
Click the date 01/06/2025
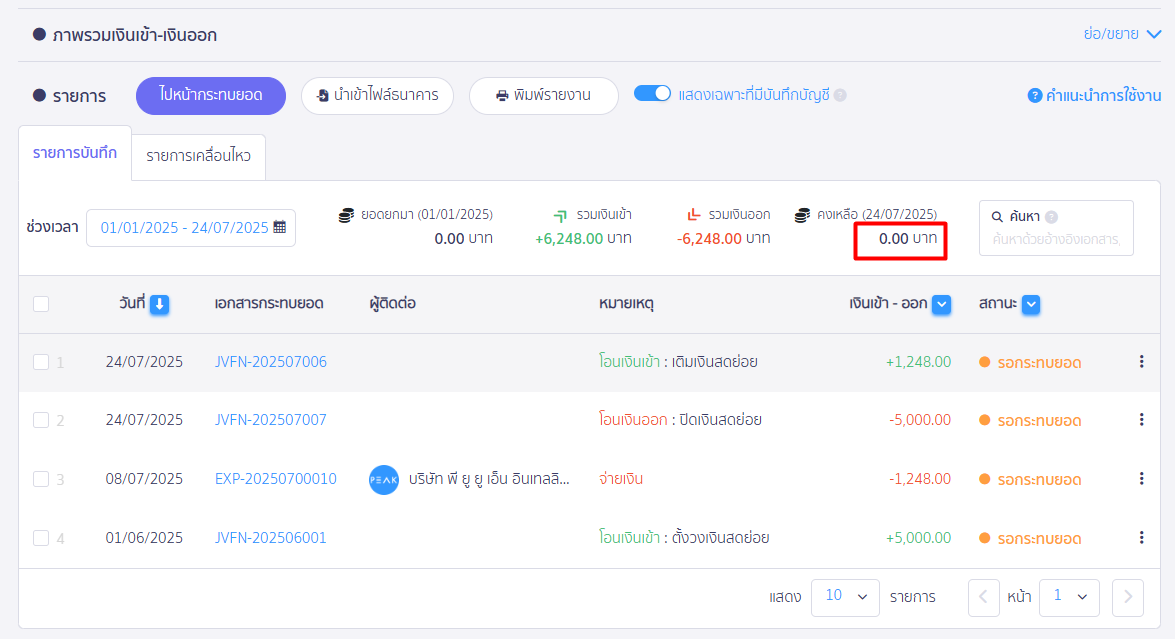[x=144, y=538]
